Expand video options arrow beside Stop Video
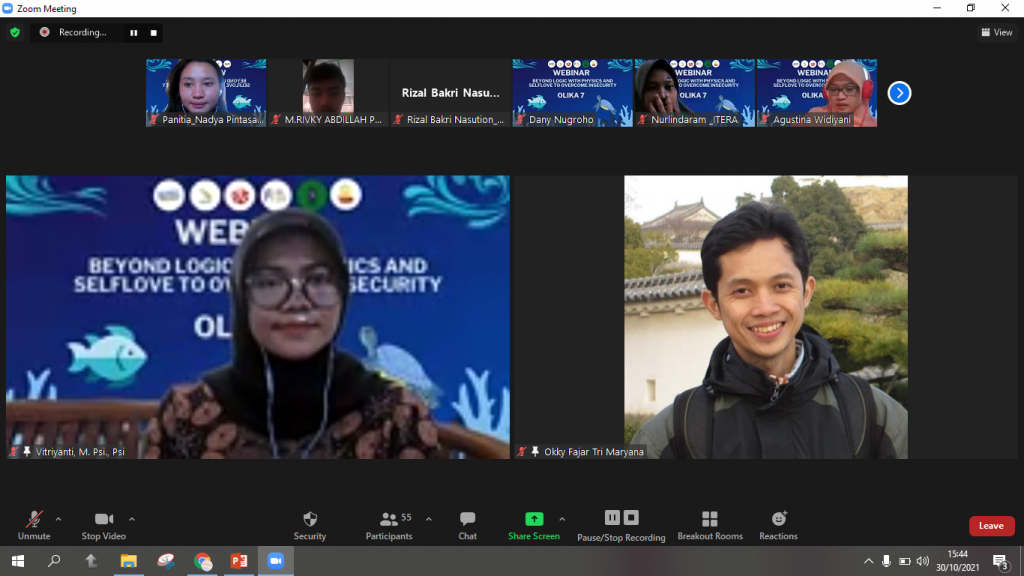The height and width of the screenshot is (576, 1024). pyautogui.click(x=132, y=519)
